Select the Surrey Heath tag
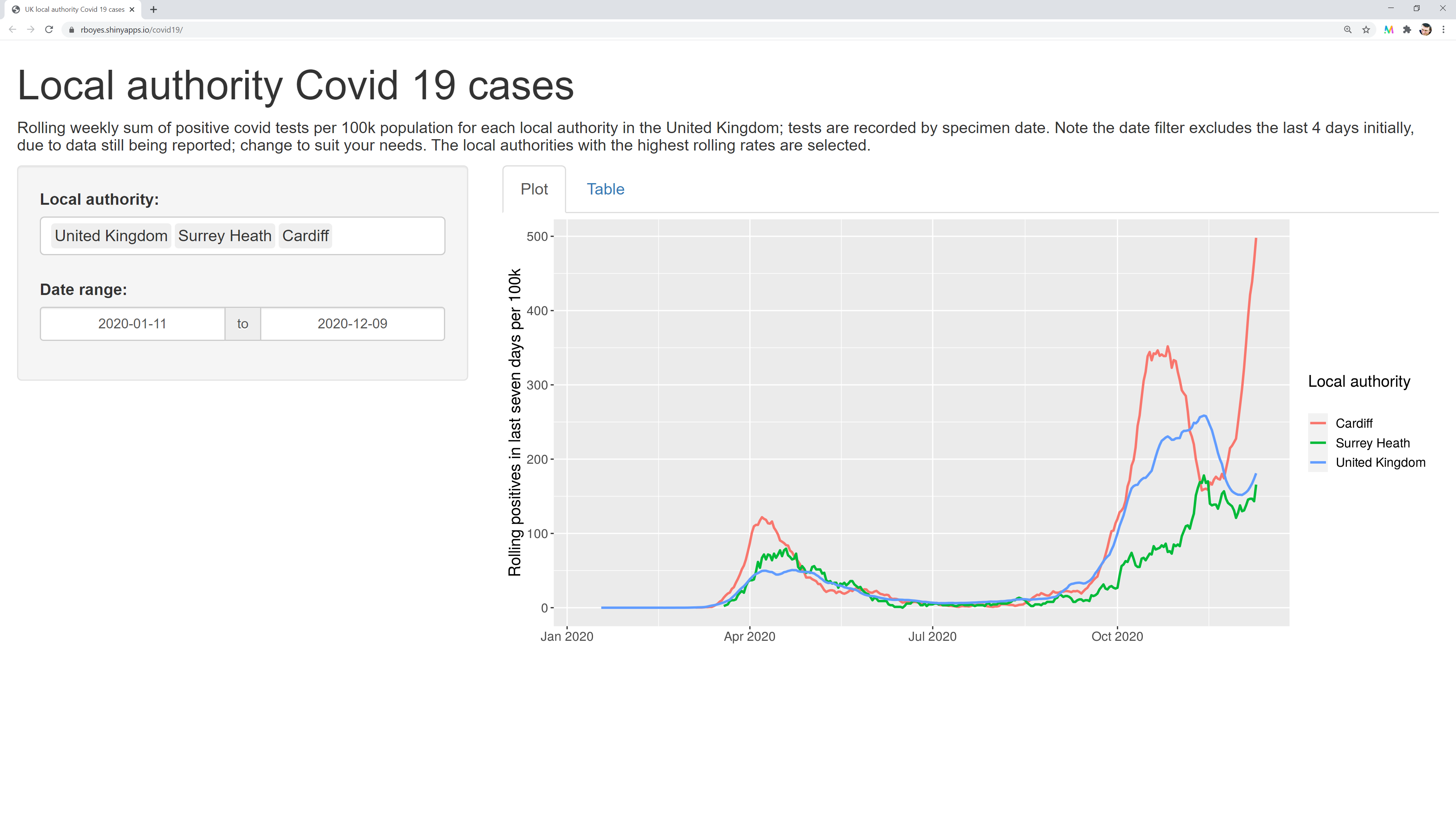 [224, 236]
